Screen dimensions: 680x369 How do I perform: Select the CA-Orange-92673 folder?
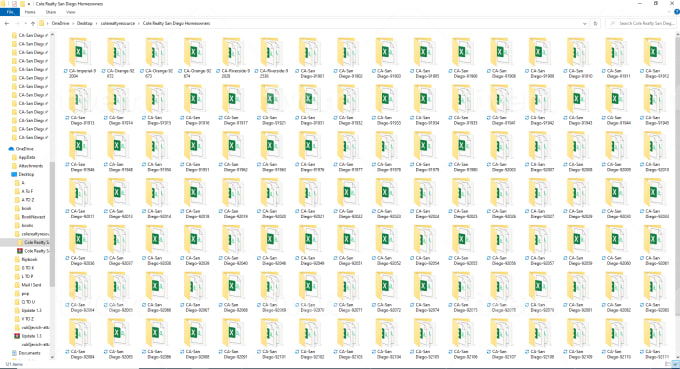pos(157,59)
